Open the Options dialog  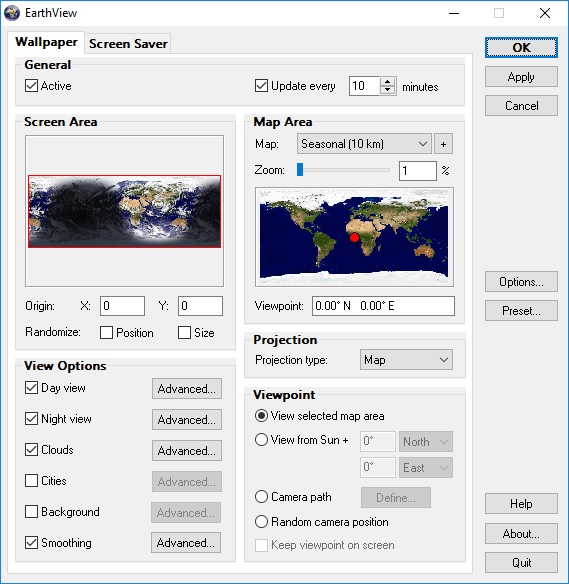[x=521, y=282]
